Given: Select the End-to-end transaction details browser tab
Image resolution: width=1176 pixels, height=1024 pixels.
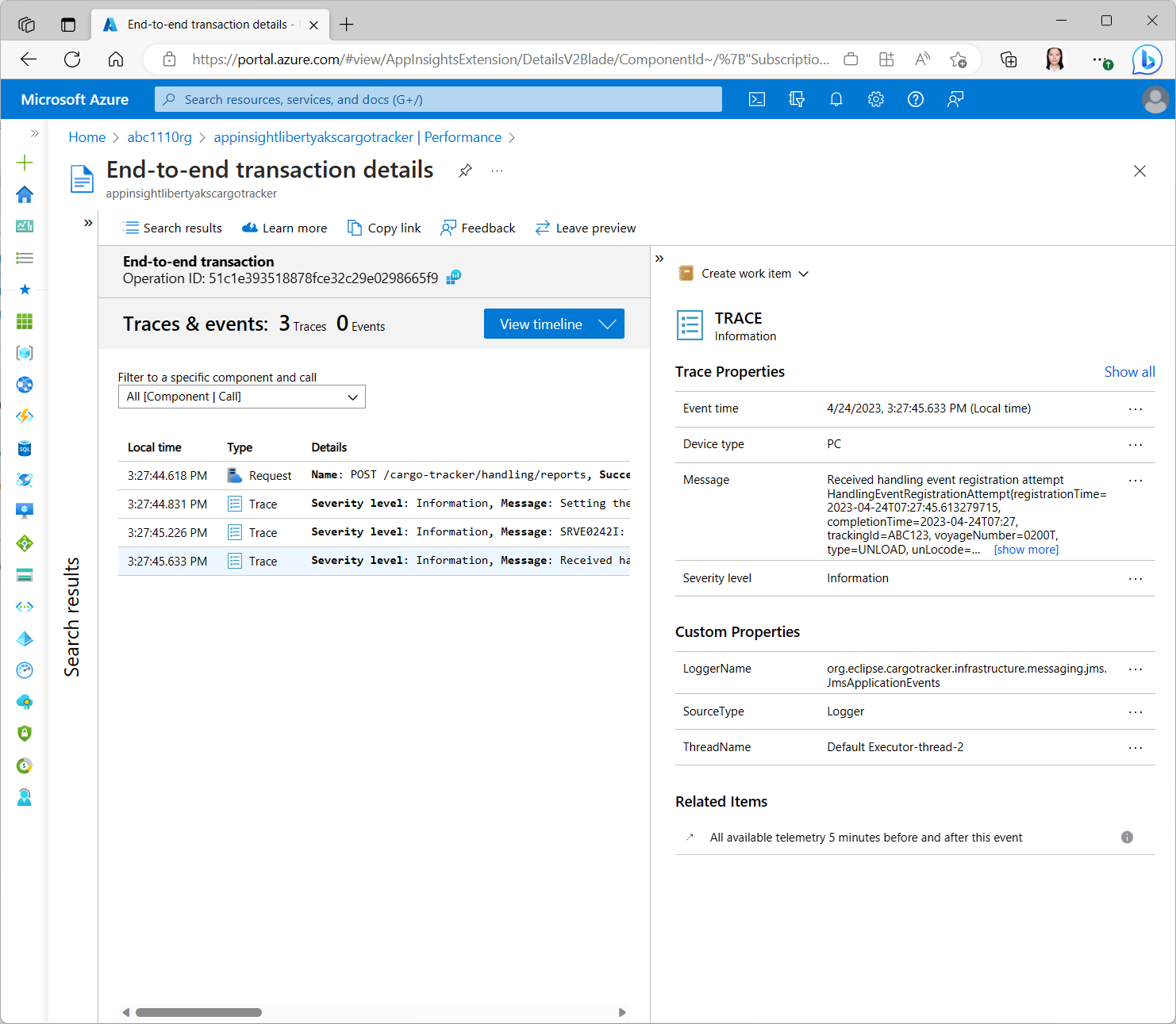Looking at the screenshot, I should [x=210, y=25].
